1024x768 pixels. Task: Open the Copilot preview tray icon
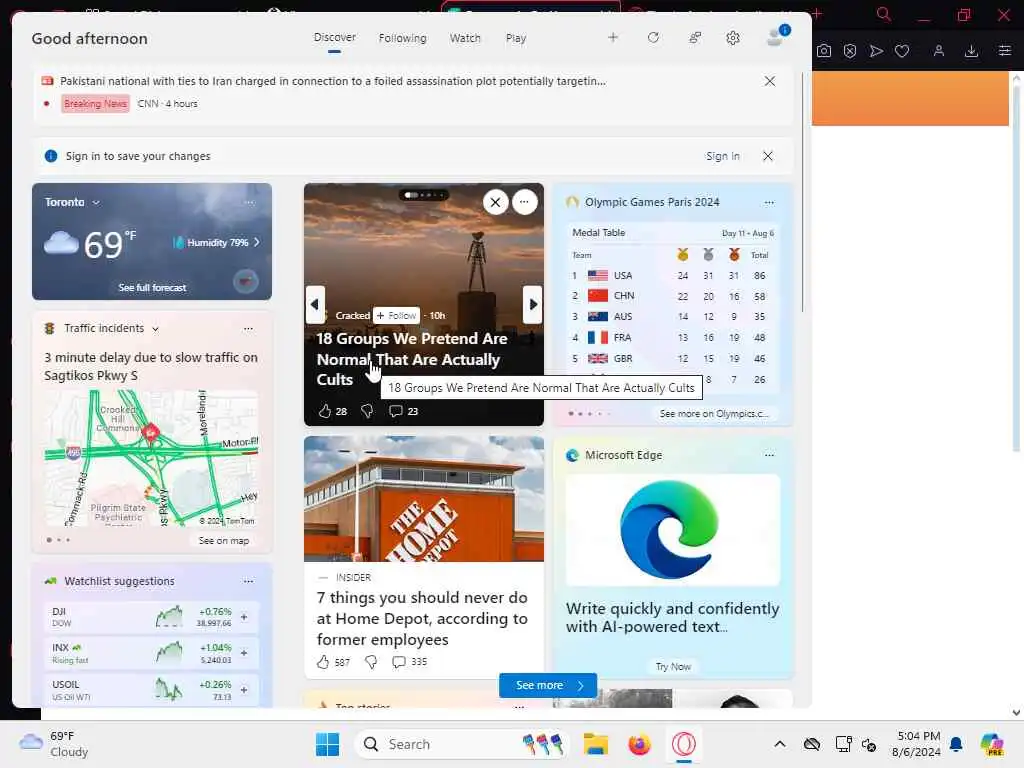click(x=992, y=744)
